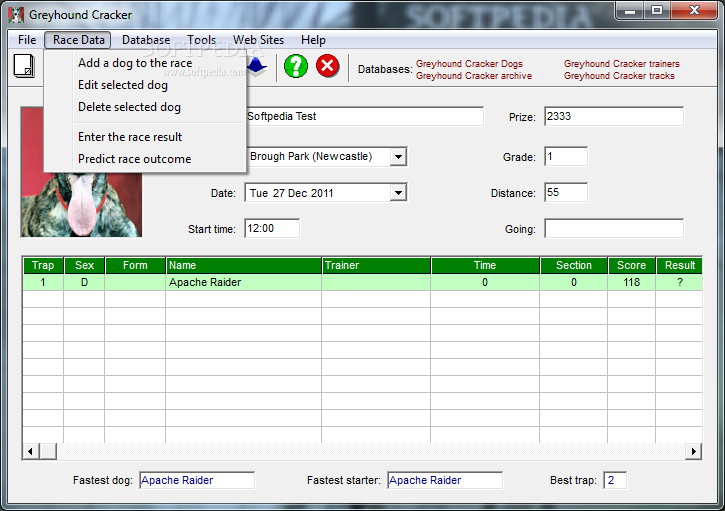Screen dimensions: 725x511
Task: Click the Distance field showing 55
Action: point(566,192)
